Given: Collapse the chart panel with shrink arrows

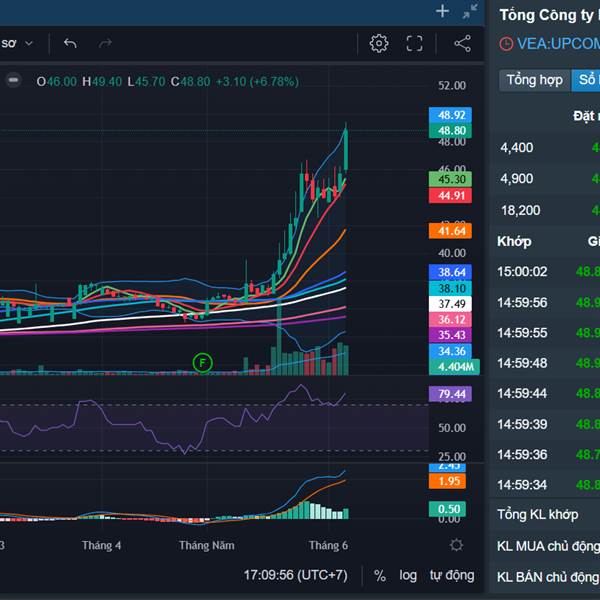Looking at the screenshot, I should click(470, 11).
